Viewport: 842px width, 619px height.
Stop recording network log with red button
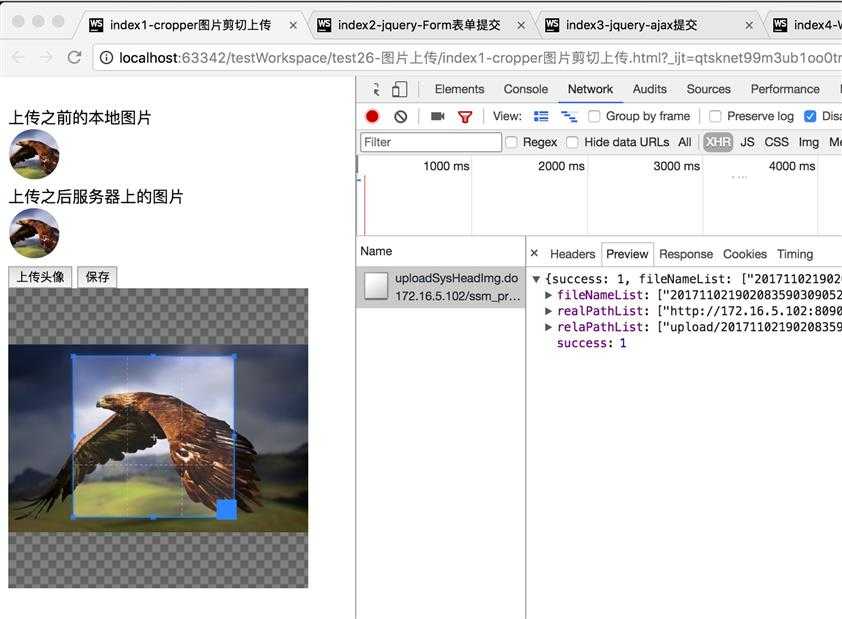pyautogui.click(x=372, y=116)
